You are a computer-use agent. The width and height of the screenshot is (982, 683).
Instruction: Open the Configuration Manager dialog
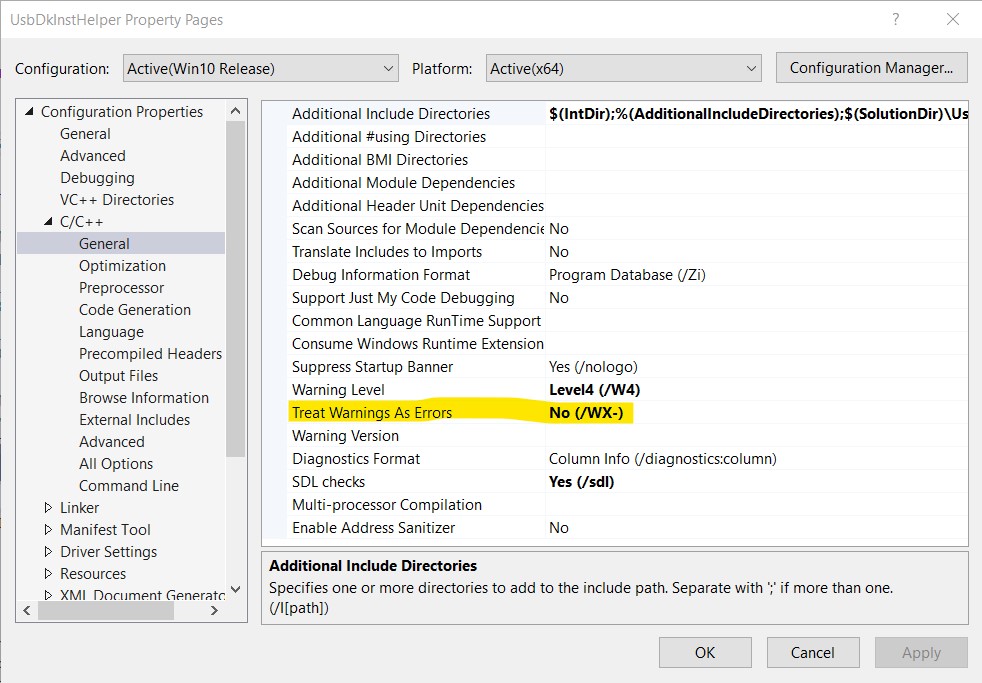click(878, 67)
